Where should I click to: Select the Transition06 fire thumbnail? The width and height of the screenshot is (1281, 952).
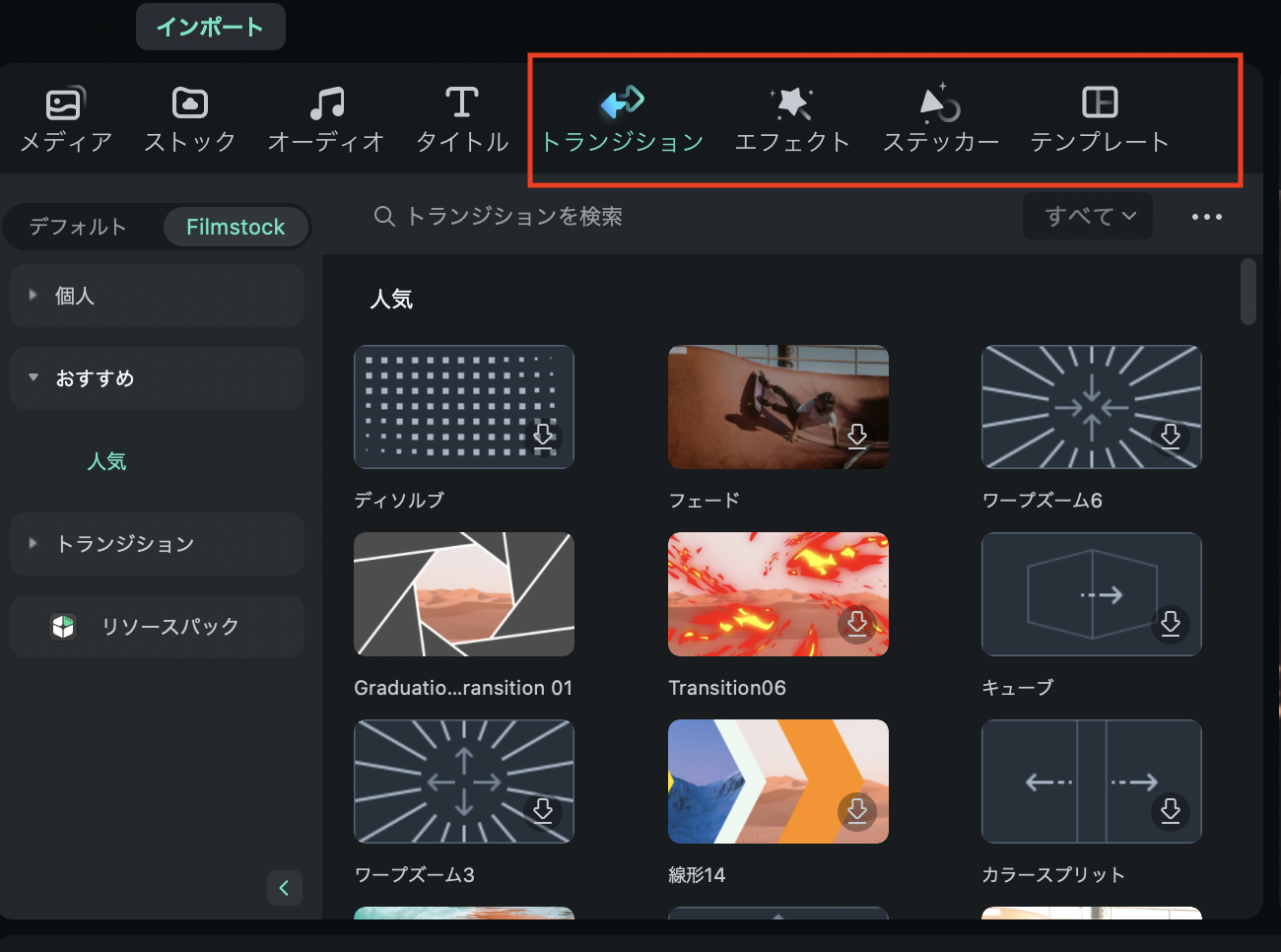pos(778,594)
